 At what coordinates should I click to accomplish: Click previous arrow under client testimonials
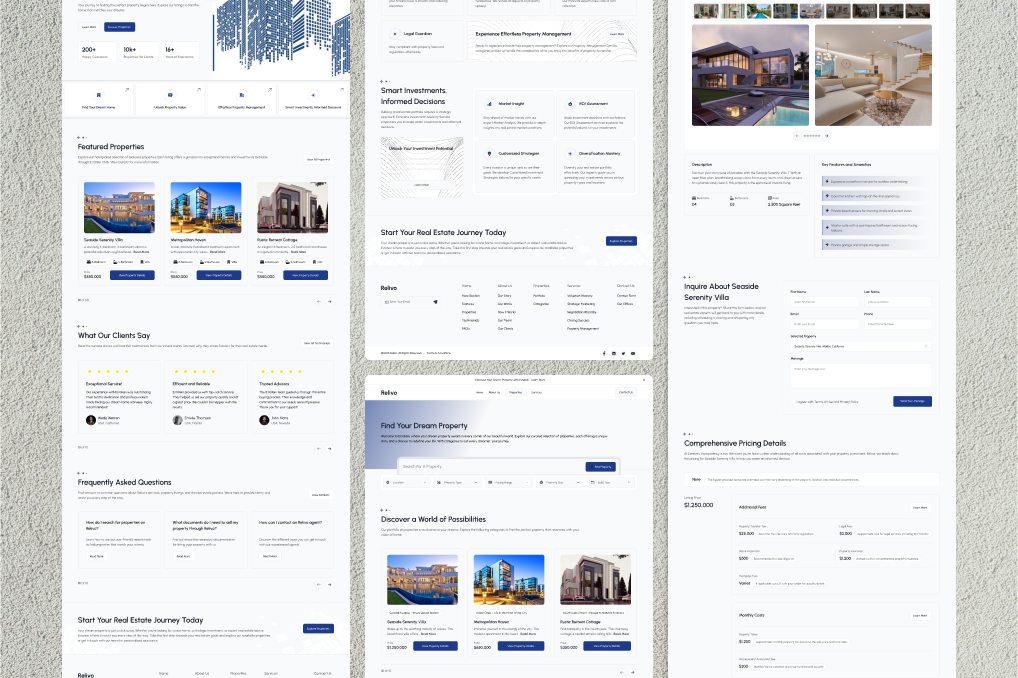pos(319,447)
